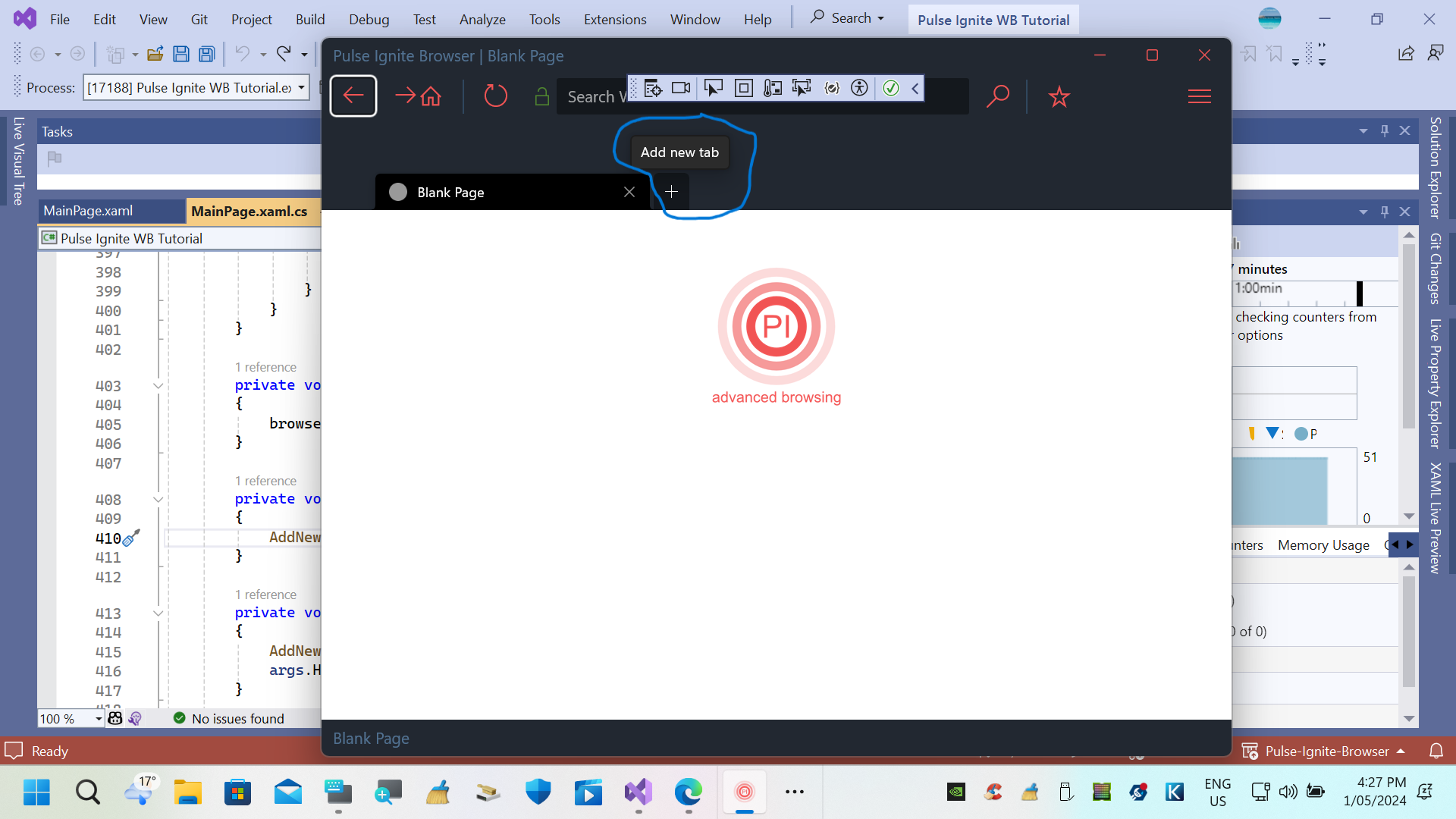The width and height of the screenshot is (1456, 819).
Task: Open Microsoft Edge from the taskbar
Action: pos(689,792)
